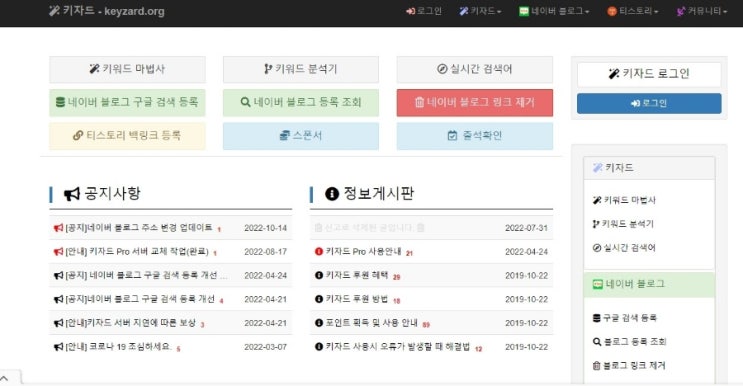The height and width of the screenshot is (386, 743).
Task: Open post 키자드 후원 방법
Action: click(357, 299)
